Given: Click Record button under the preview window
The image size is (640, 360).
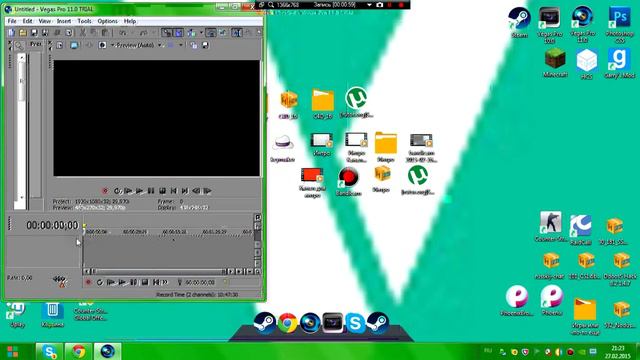Looking at the screenshot, I should [105, 191].
